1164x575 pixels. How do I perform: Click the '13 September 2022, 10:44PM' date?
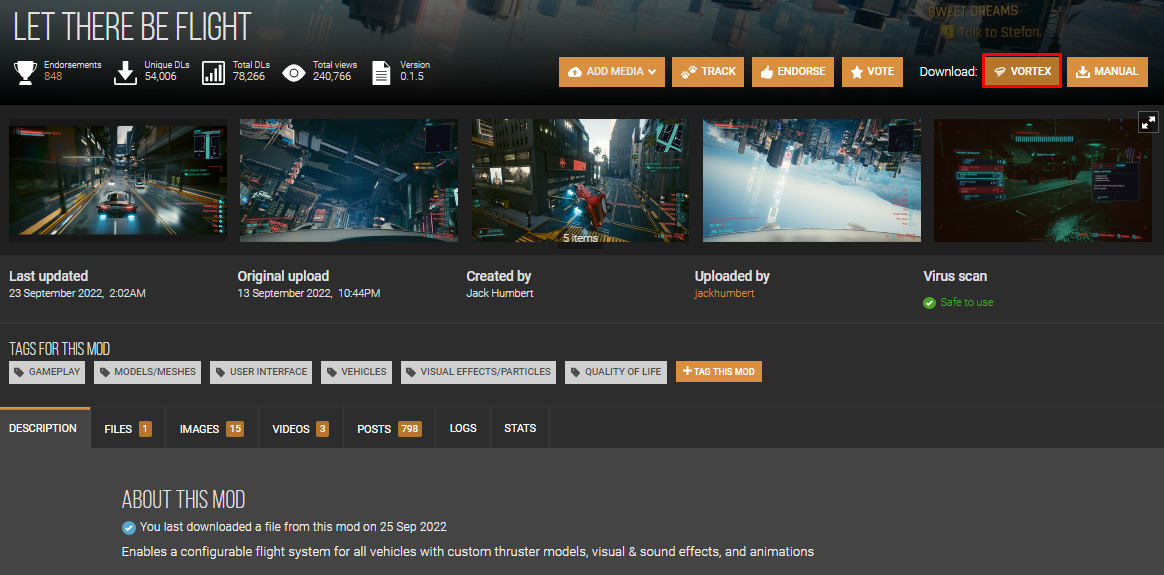coord(309,293)
